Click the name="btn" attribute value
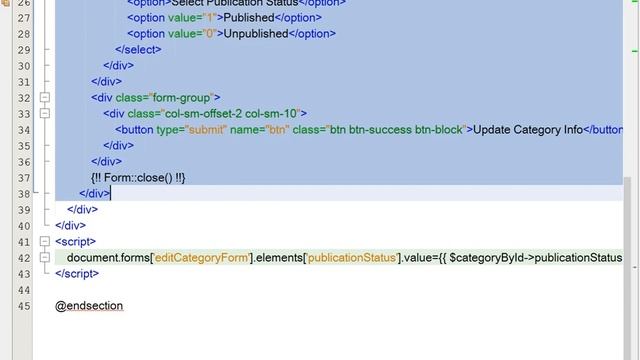 click(278, 130)
